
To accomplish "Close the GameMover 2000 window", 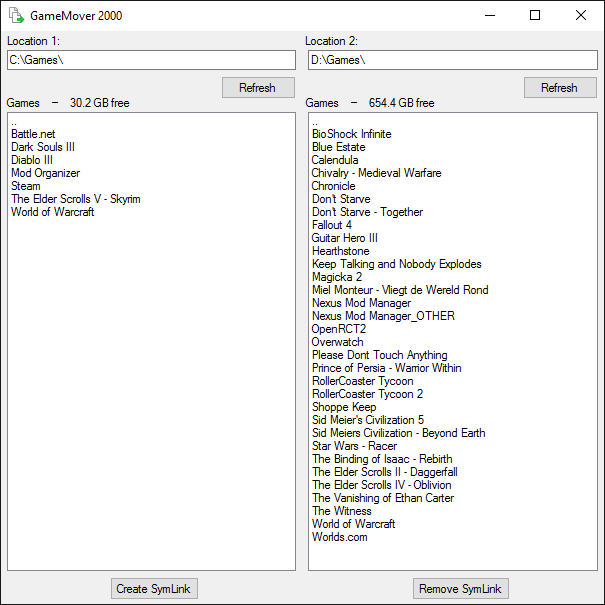I will tap(580, 15).
